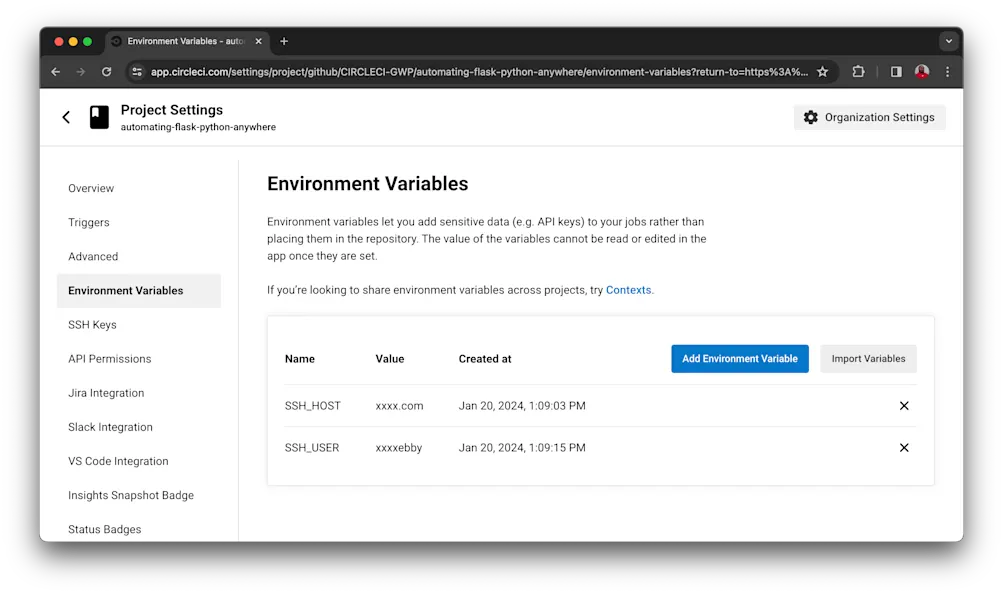
Task: Bookmark this page via the star icon
Action: tap(822, 71)
